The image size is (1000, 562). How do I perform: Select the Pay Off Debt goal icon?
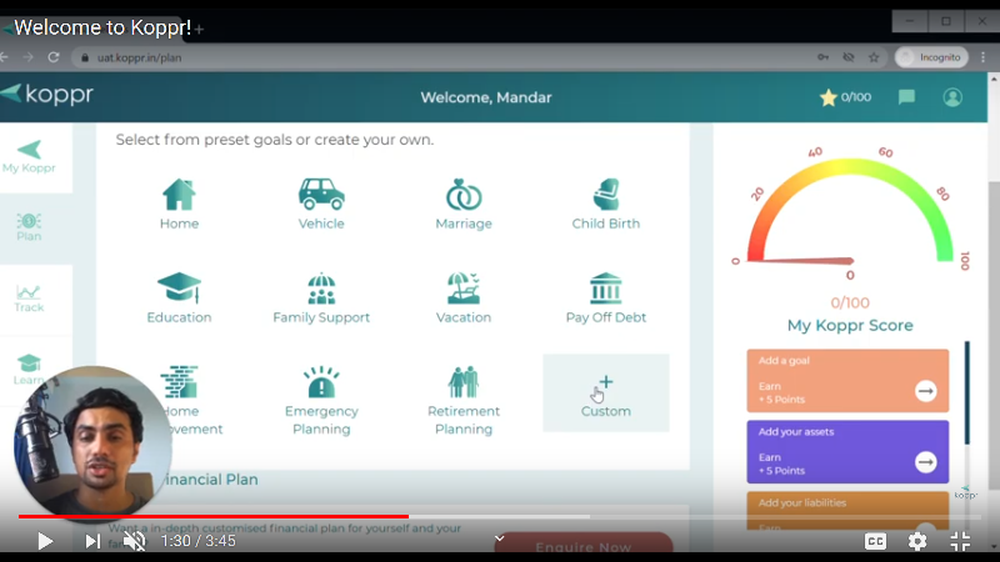coord(606,288)
